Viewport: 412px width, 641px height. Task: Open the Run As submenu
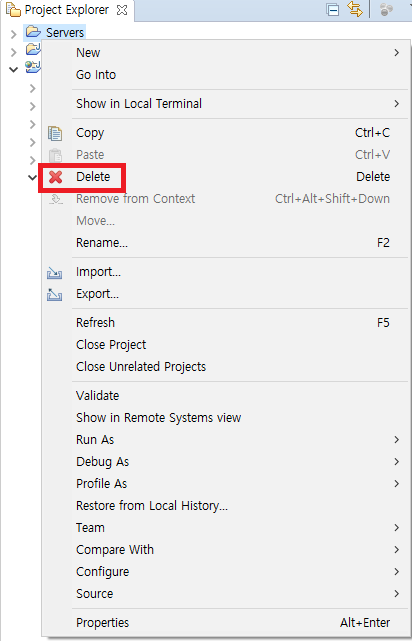226,440
